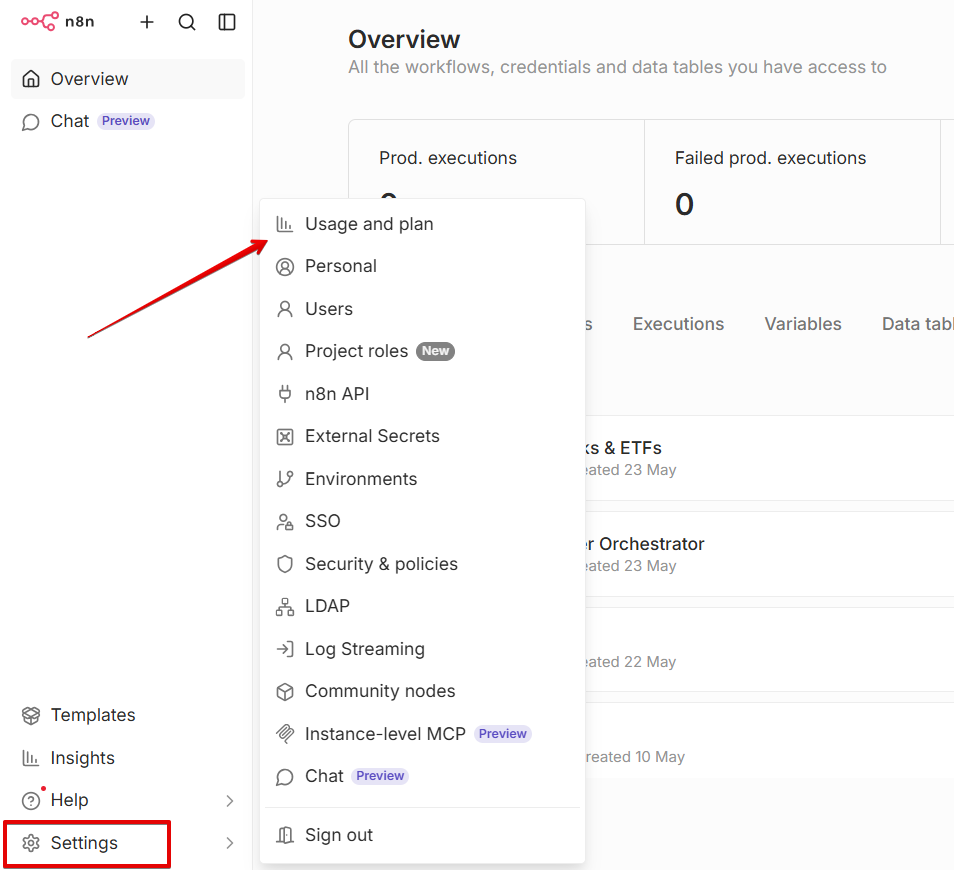Select n8n API menu entry
954x872 pixels.
click(x=422, y=394)
